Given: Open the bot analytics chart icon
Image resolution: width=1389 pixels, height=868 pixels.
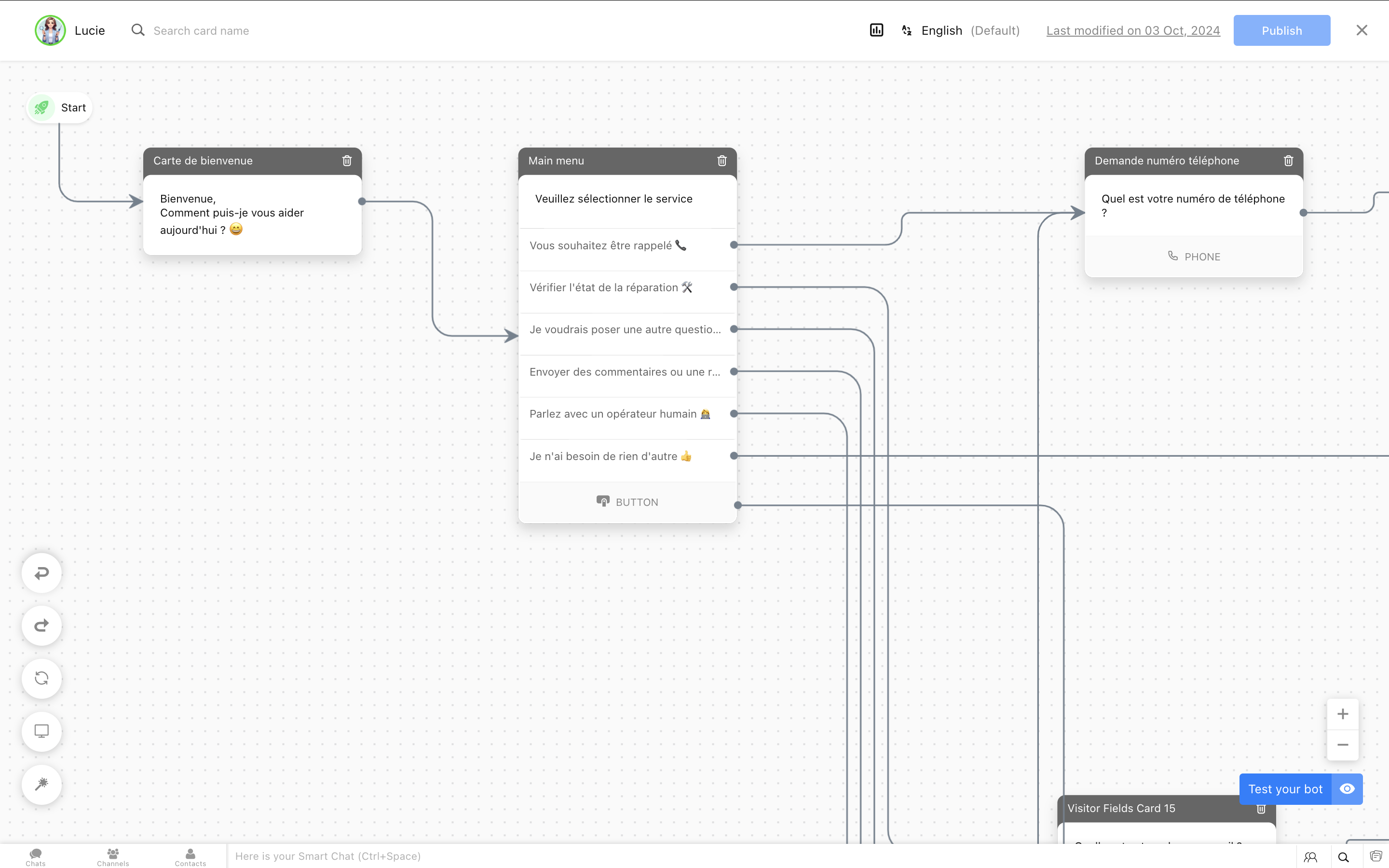Looking at the screenshot, I should point(876,30).
